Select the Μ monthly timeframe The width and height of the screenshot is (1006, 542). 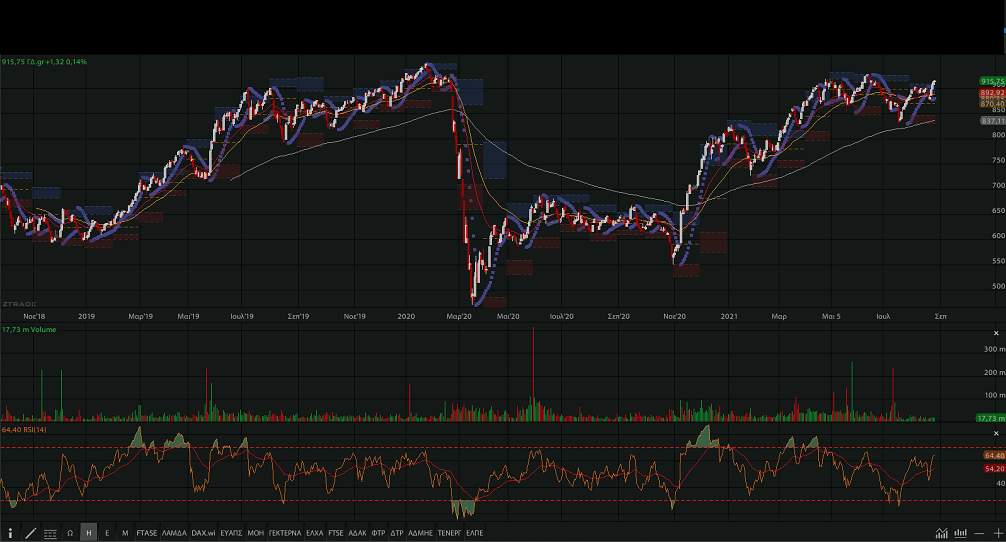coord(125,534)
